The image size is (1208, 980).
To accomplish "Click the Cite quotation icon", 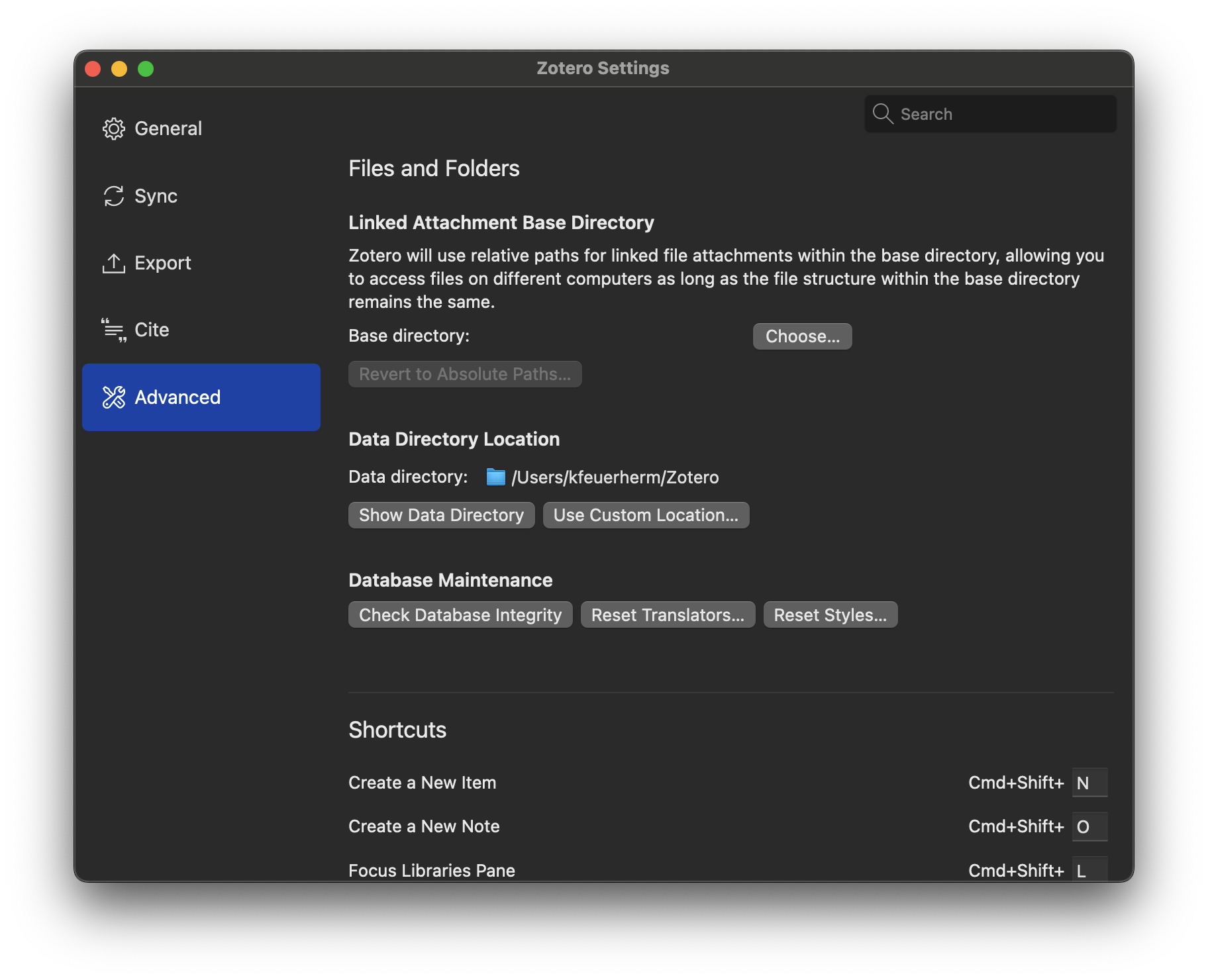I will tap(114, 330).
